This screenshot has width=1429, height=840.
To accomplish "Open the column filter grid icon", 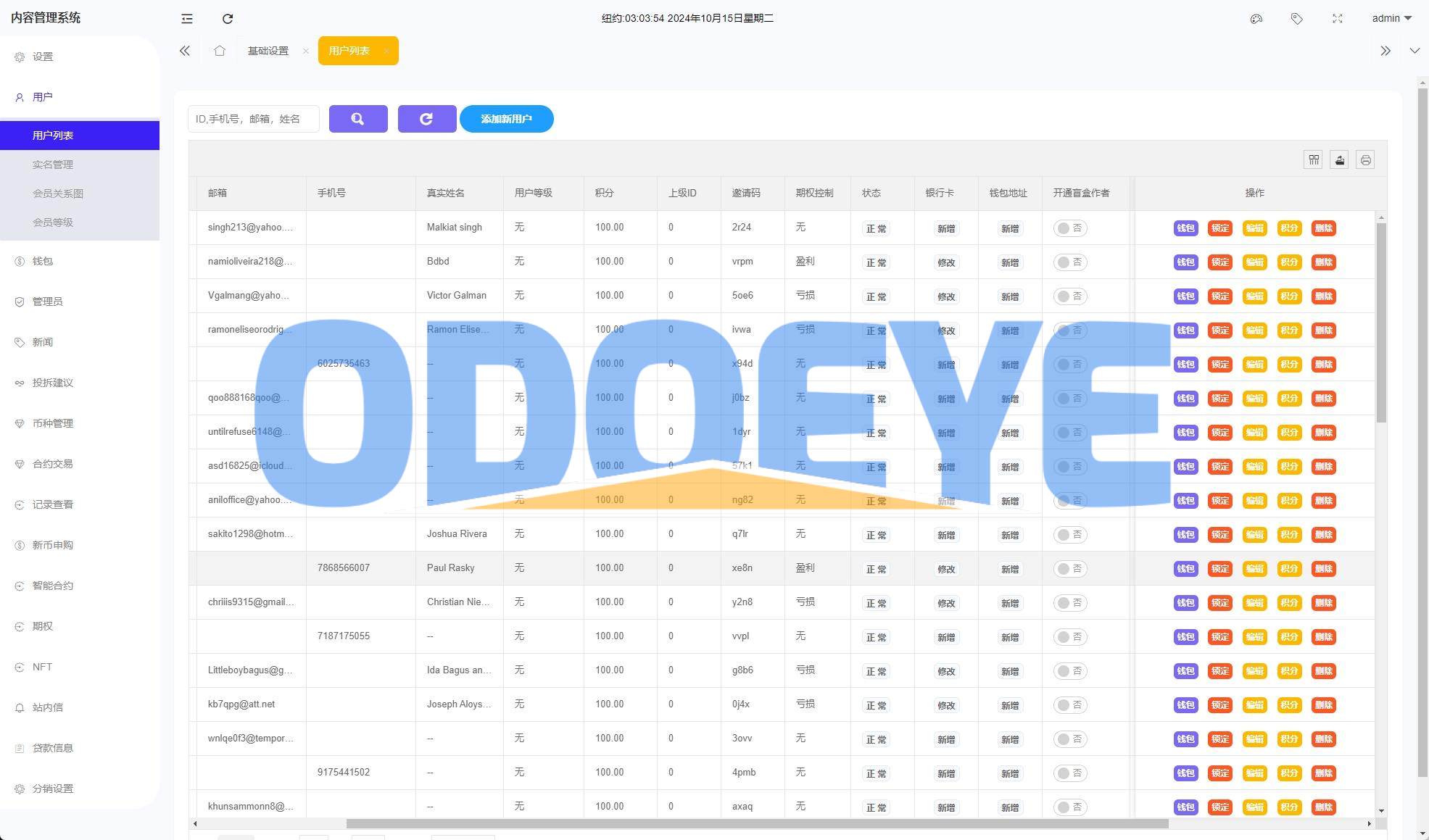I will [1314, 160].
